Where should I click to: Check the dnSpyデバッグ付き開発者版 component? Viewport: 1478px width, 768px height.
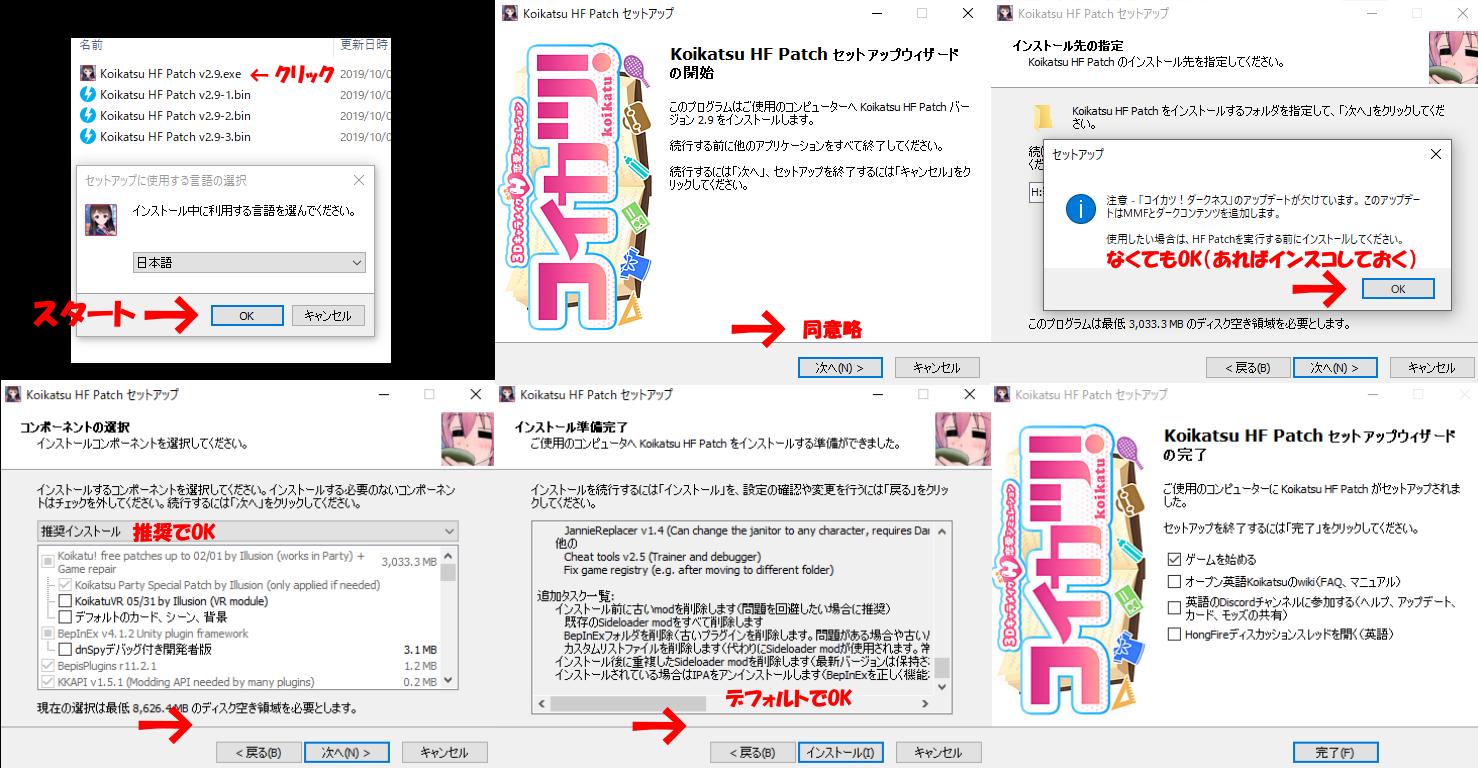(x=65, y=650)
